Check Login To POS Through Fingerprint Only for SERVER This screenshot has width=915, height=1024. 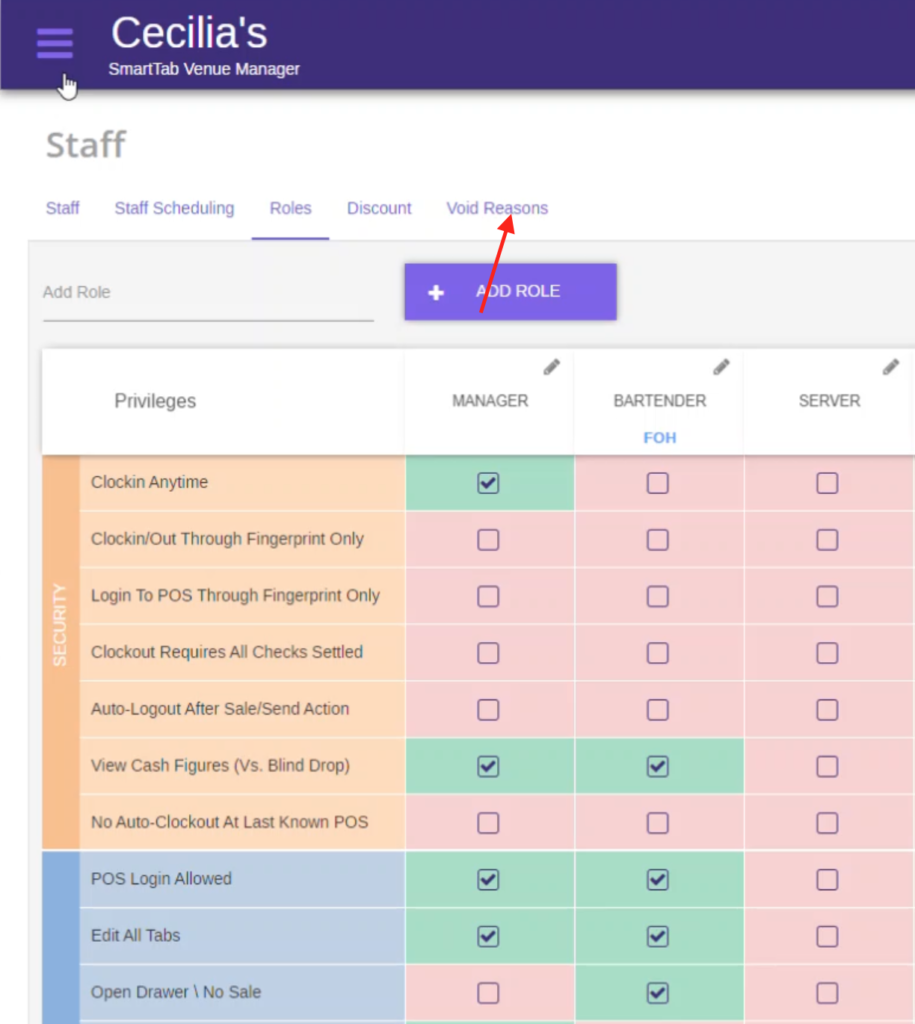(x=827, y=596)
